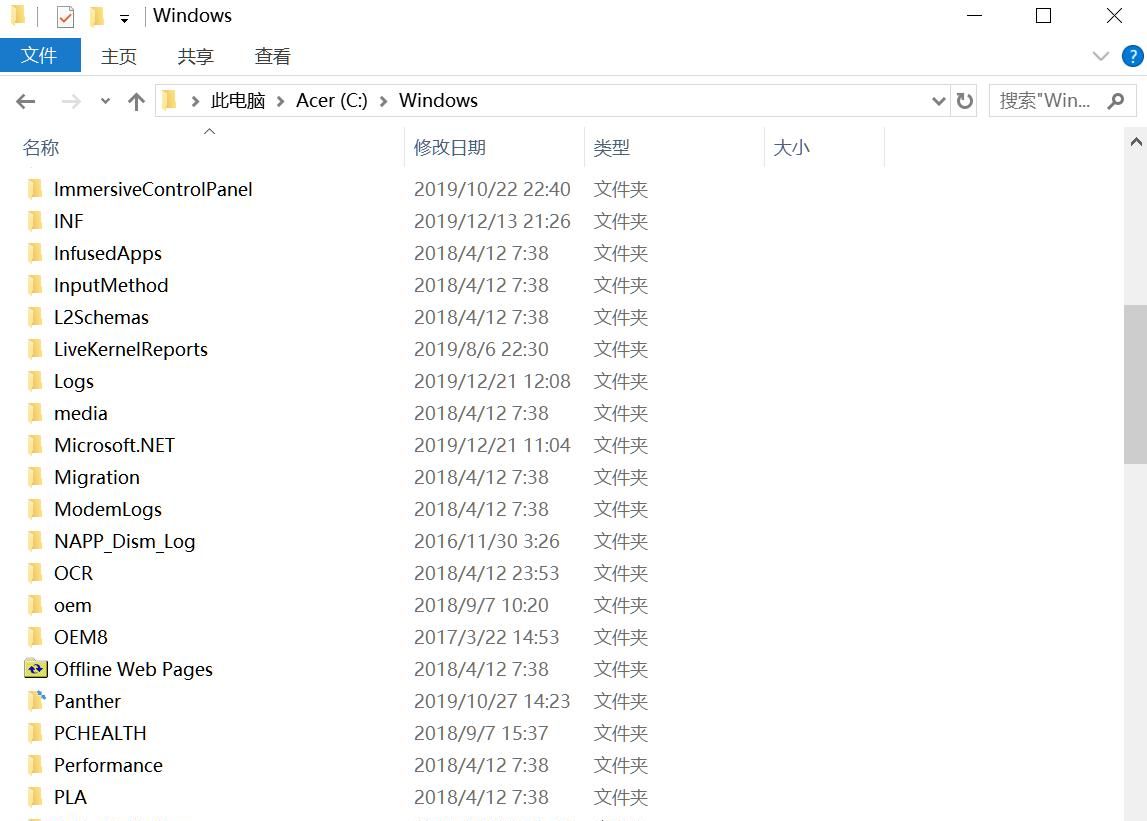The height and width of the screenshot is (821, 1147).
Task: Click the Performance folder name
Action: tap(108, 765)
